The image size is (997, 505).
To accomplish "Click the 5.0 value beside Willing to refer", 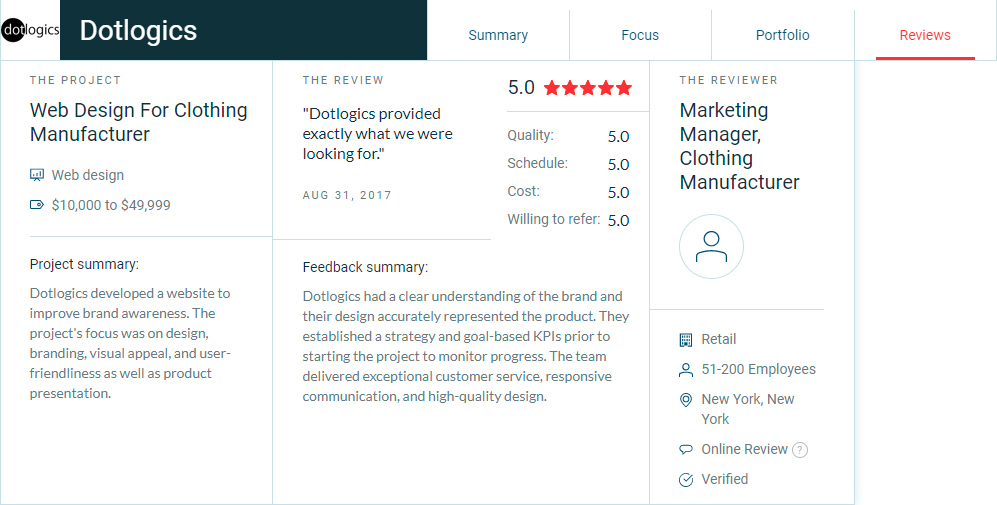I will [618, 220].
